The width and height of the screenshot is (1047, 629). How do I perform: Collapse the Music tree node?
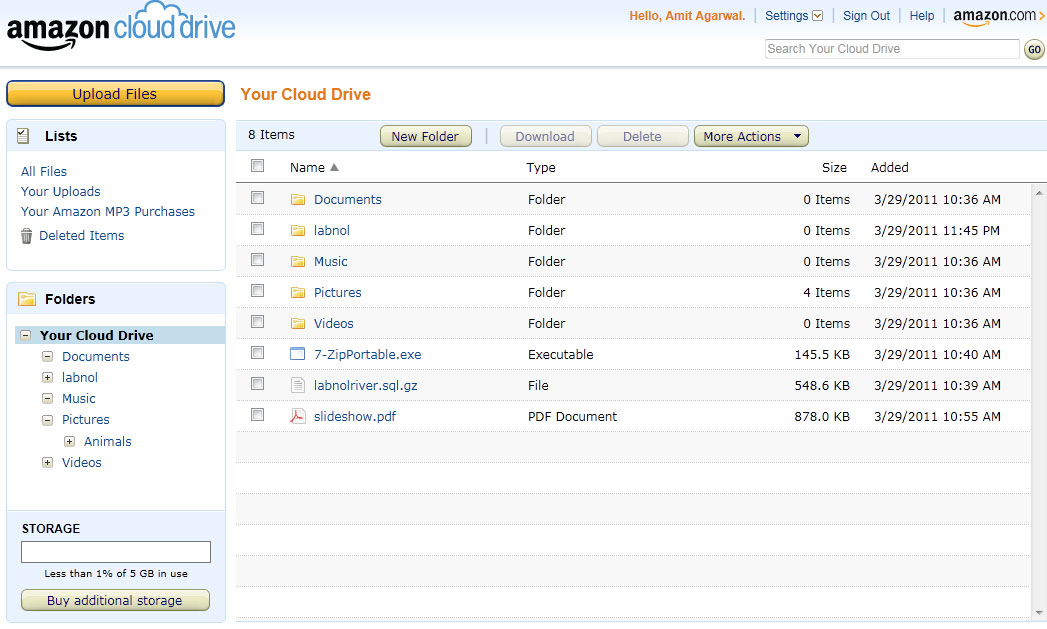[47, 399]
